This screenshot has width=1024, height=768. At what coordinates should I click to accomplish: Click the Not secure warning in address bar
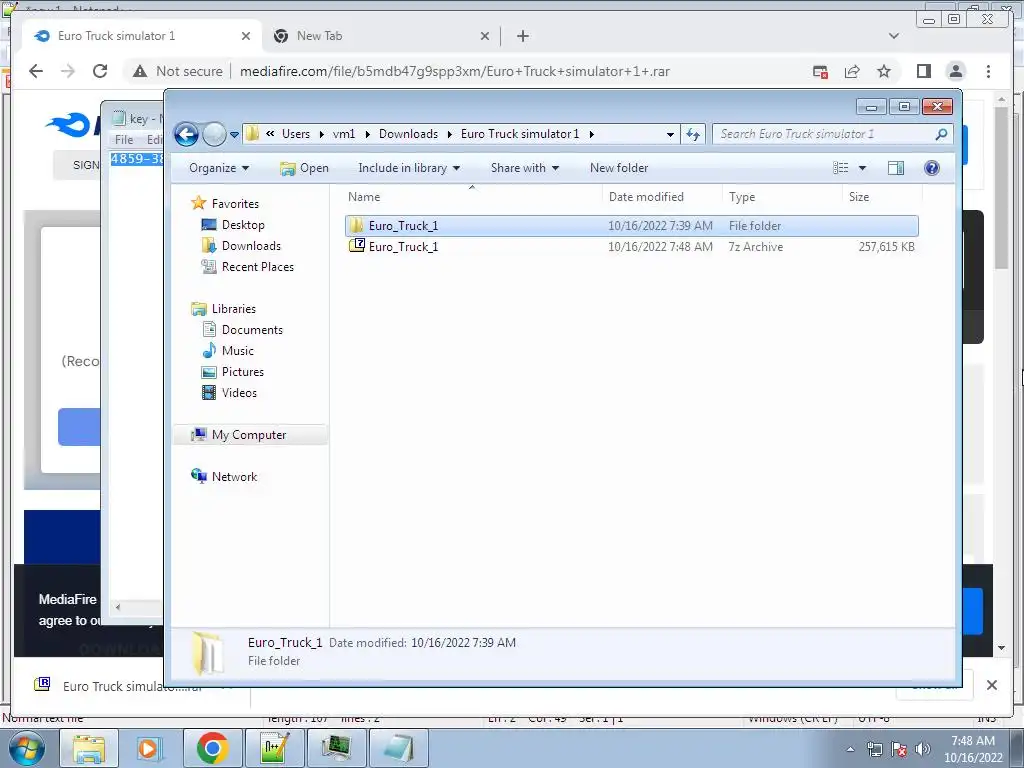tap(177, 71)
